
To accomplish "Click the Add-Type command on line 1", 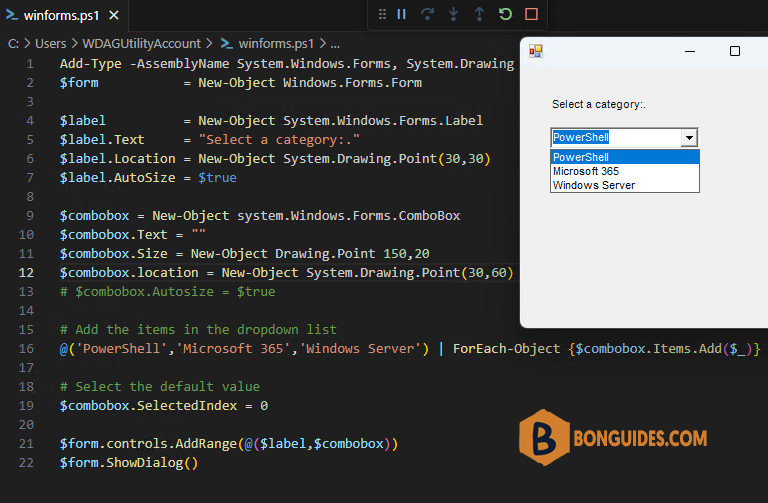I will click(x=91, y=64).
